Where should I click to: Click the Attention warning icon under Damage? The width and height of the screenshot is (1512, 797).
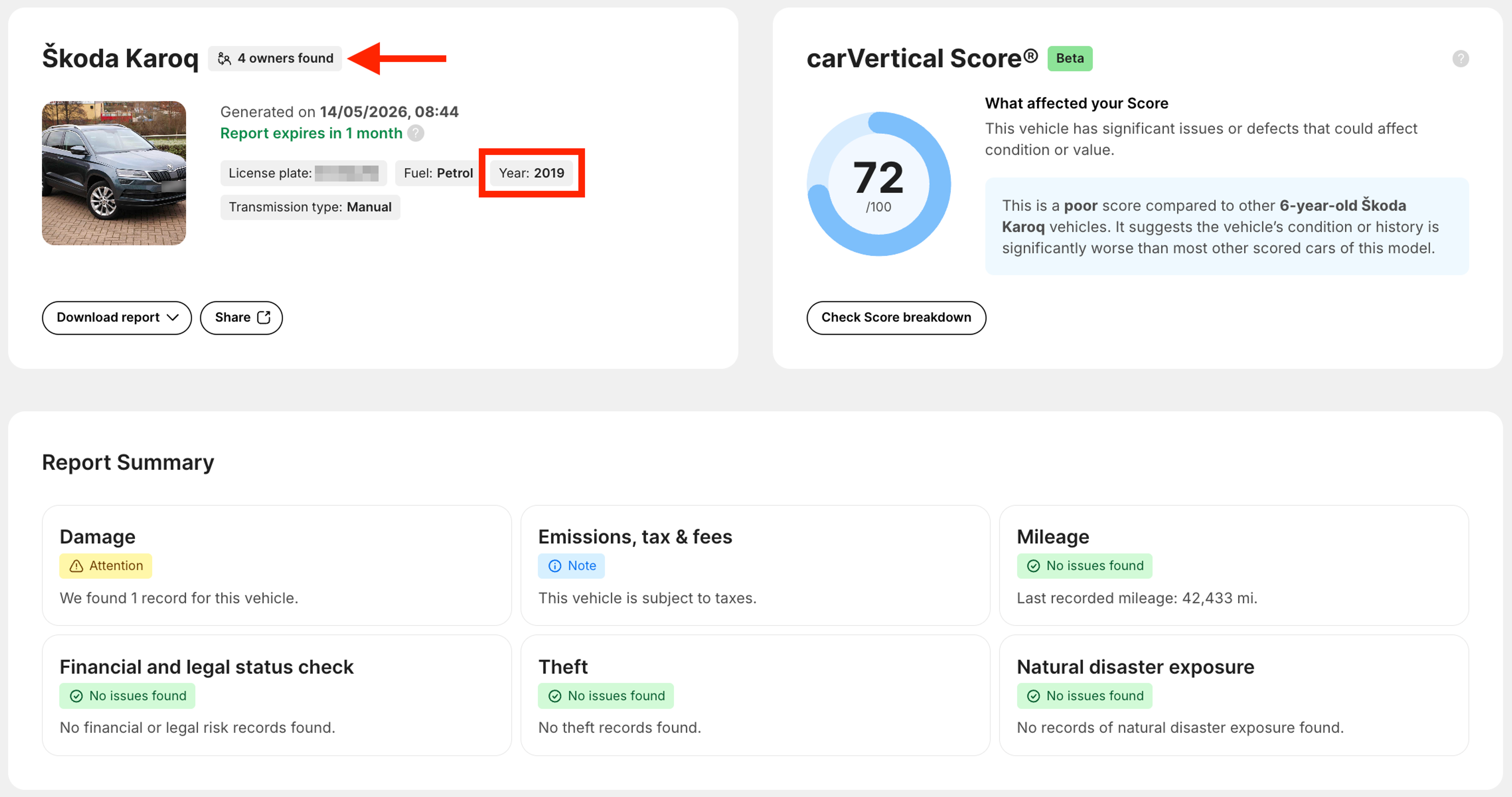76,566
